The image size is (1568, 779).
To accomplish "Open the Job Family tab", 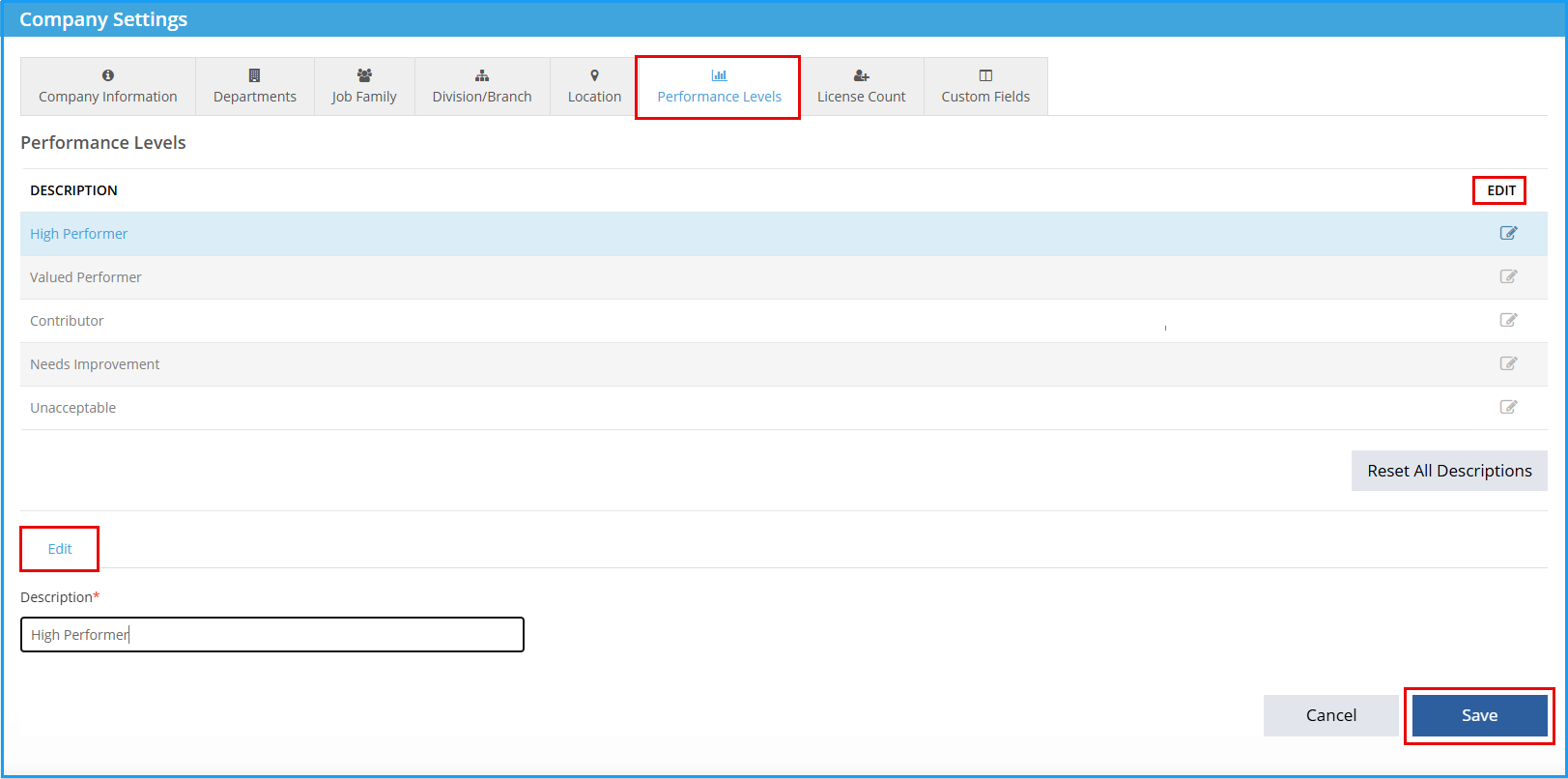I will 364,87.
